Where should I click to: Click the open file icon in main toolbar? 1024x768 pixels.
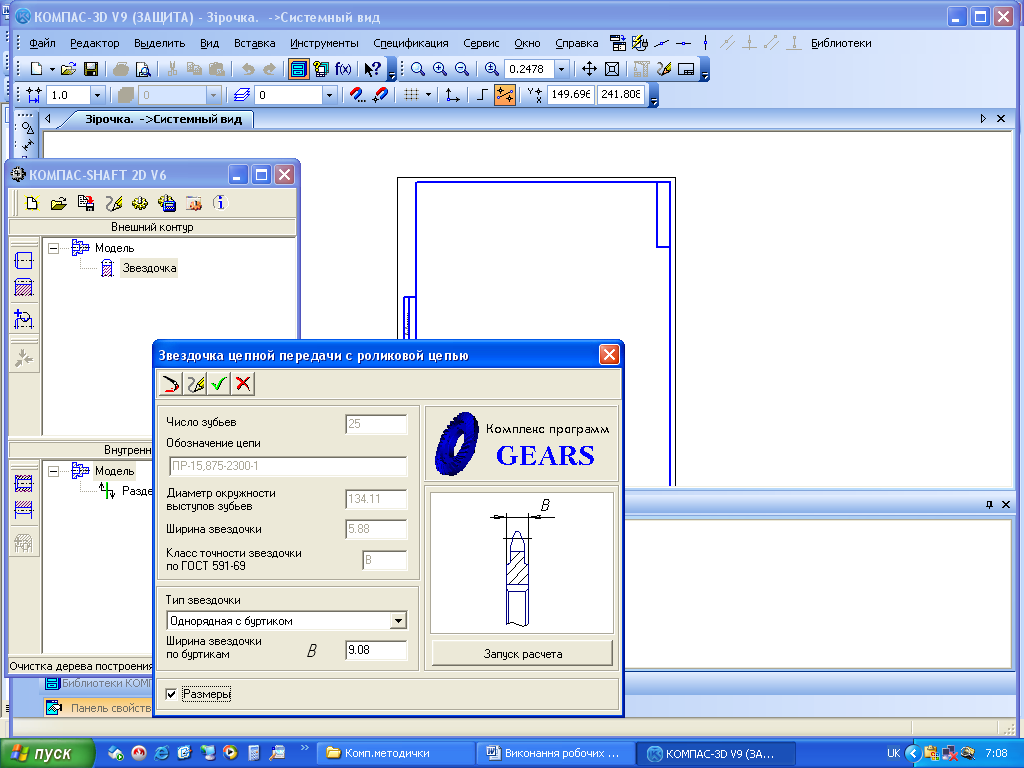pyautogui.click(x=69, y=69)
